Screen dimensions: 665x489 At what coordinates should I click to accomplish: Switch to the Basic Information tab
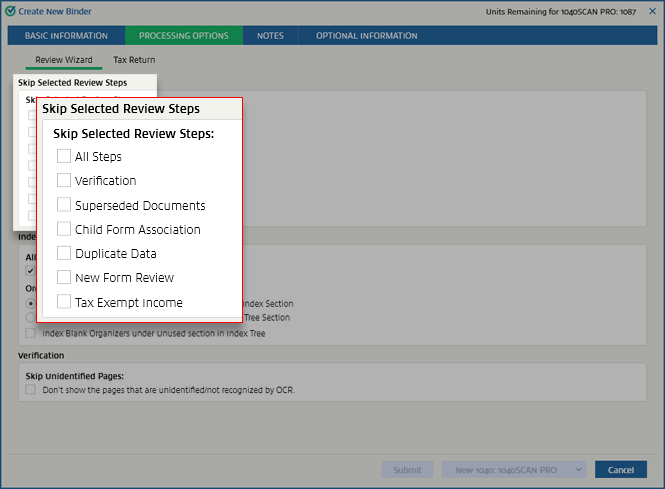coord(66,36)
